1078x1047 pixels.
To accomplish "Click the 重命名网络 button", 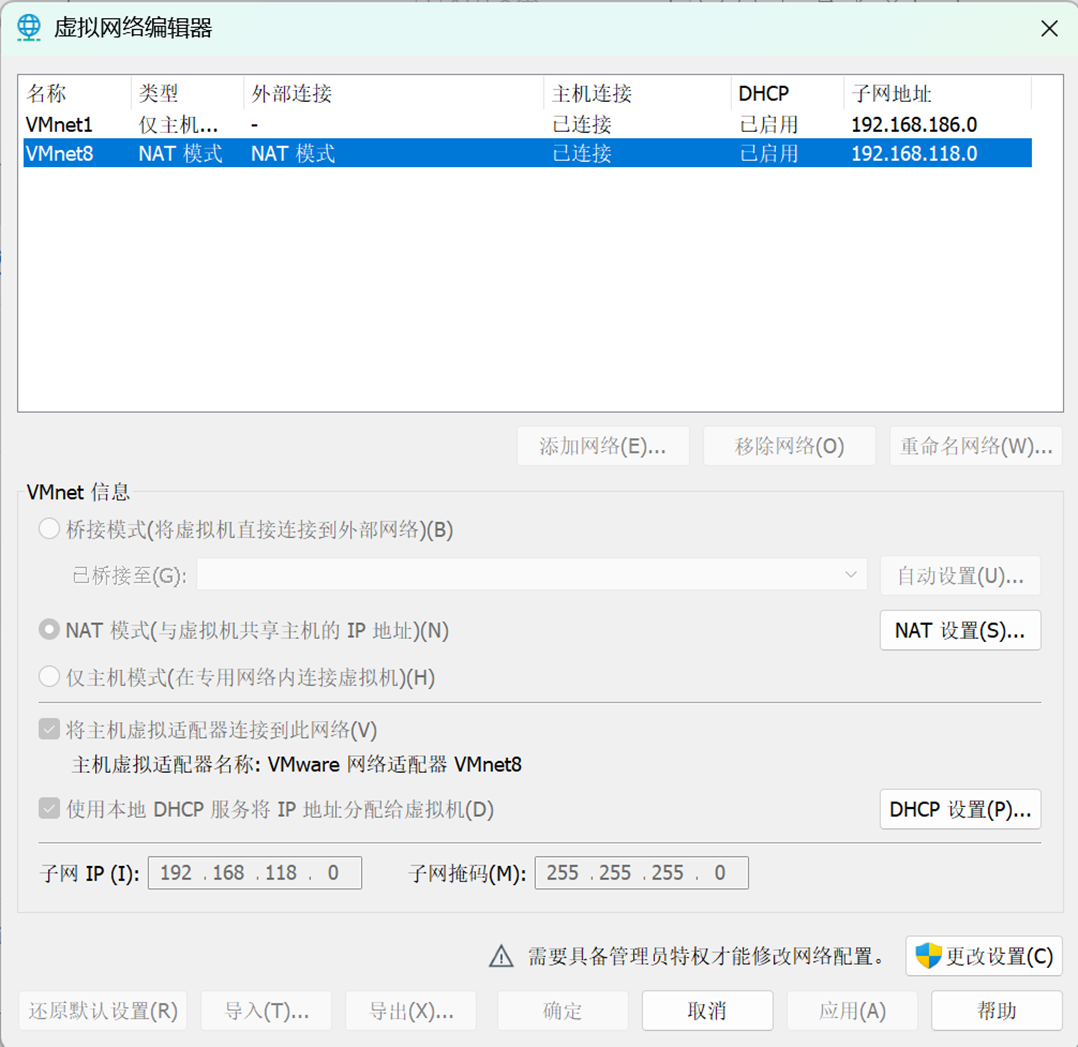I will point(976,446).
